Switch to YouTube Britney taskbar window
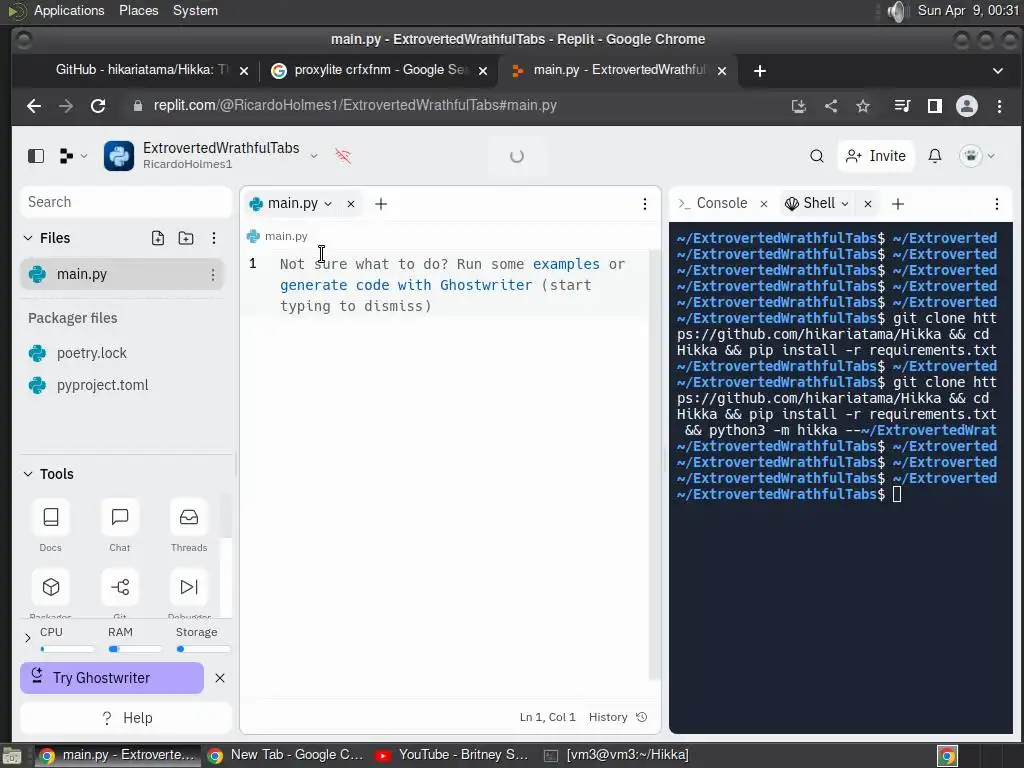Image resolution: width=1024 pixels, height=768 pixels. (451, 755)
